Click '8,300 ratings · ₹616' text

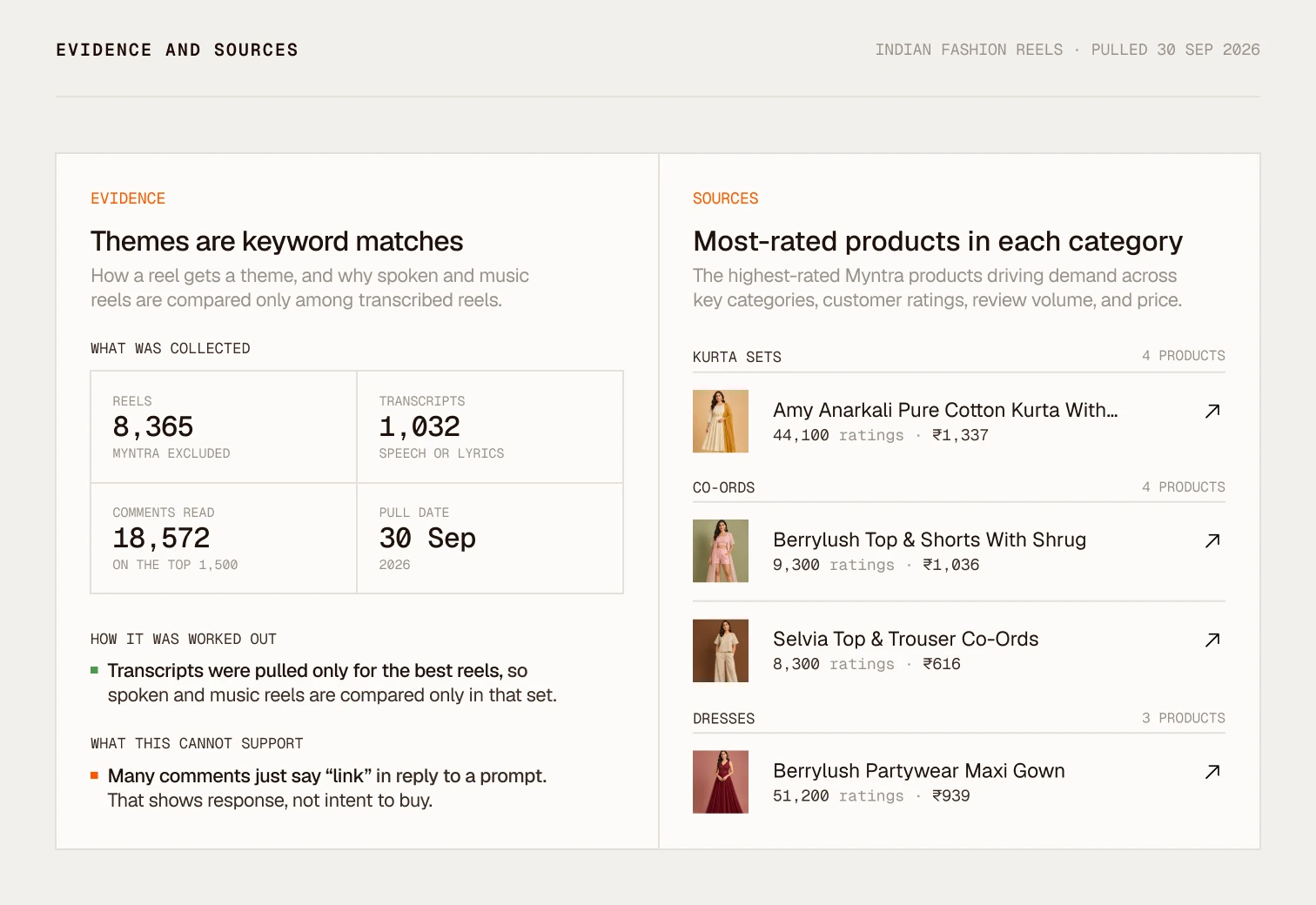click(867, 664)
